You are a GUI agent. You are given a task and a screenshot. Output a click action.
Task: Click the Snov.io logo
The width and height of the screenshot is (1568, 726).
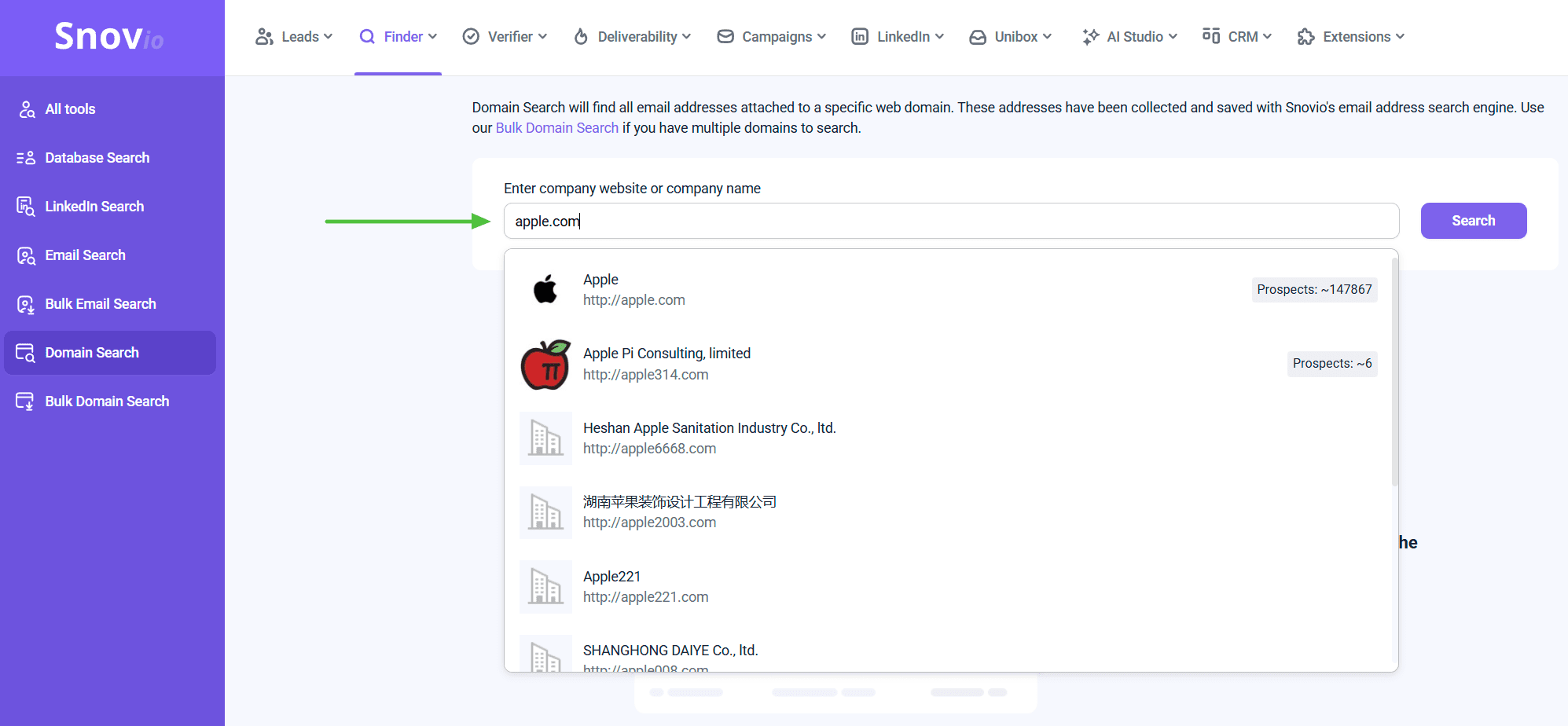(x=109, y=36)
